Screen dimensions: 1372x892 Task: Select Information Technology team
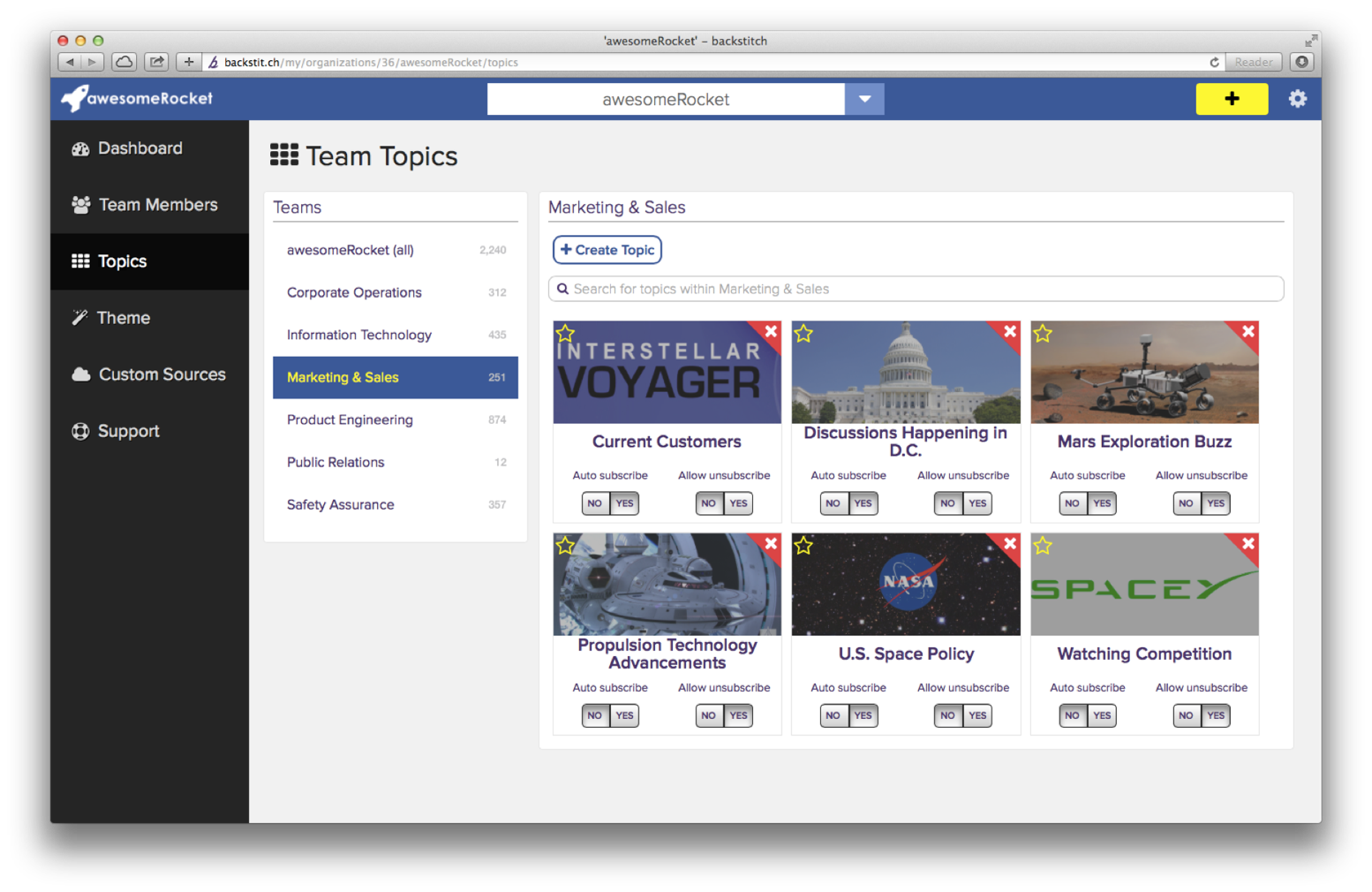point(396,335)
